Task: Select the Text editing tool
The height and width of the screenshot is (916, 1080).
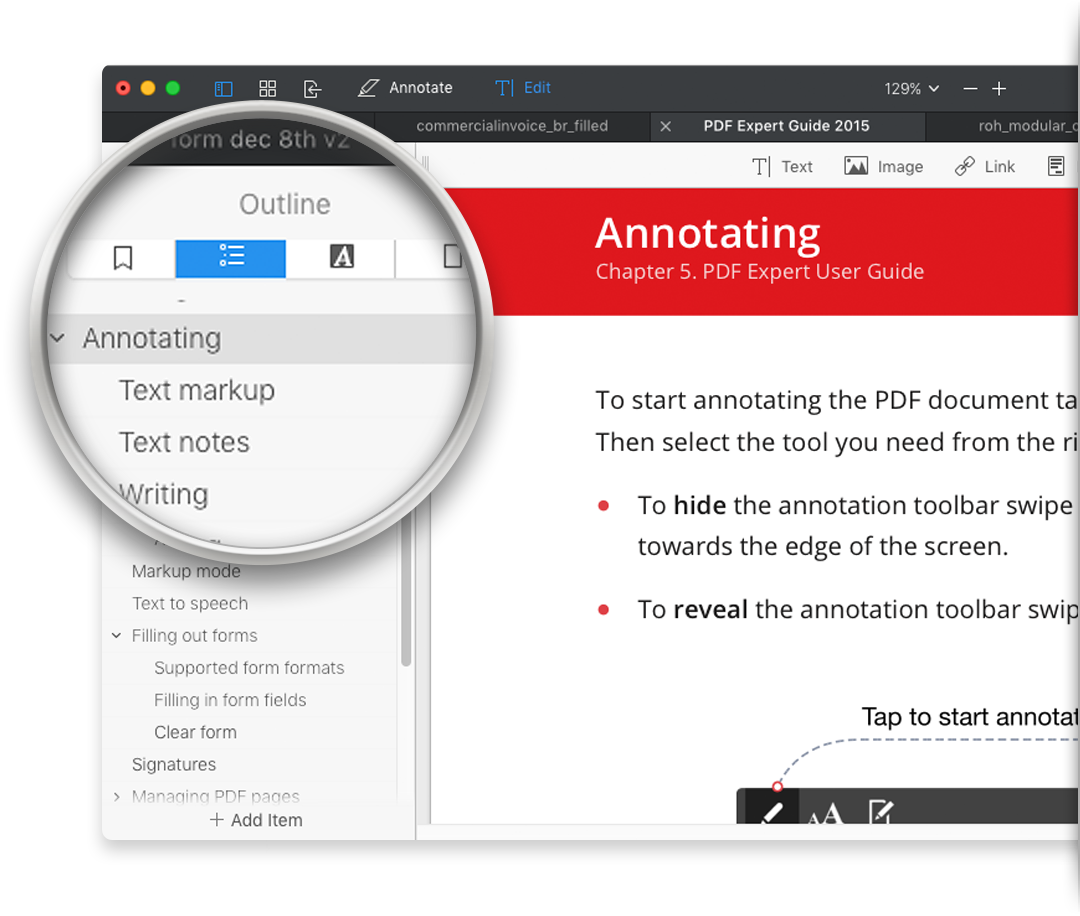Action: coord(782,167)
